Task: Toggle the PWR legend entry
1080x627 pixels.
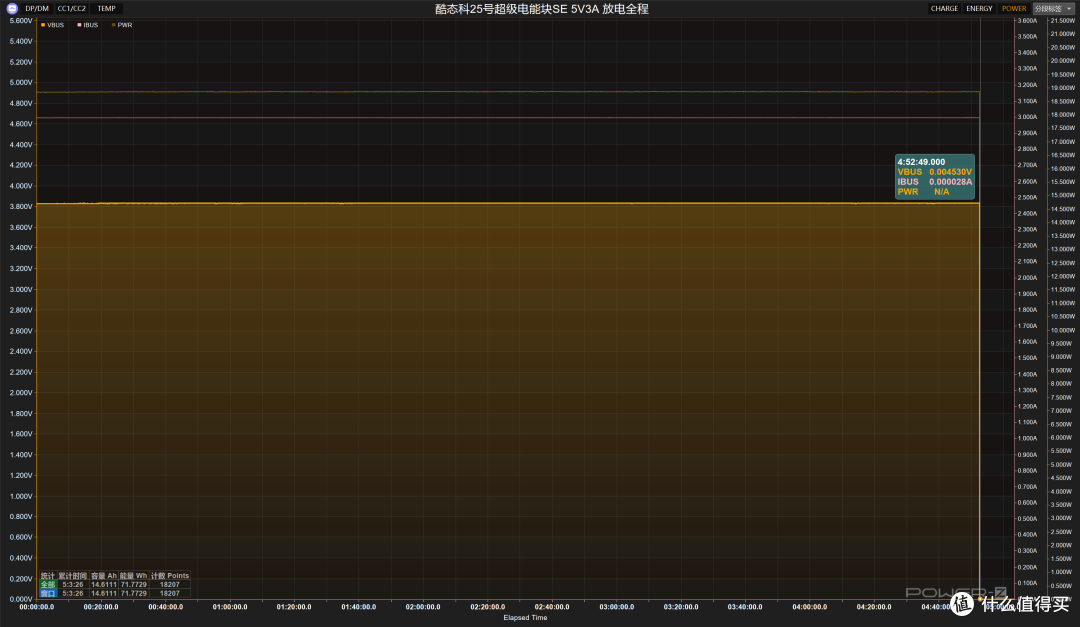Action: click(122, 25)
